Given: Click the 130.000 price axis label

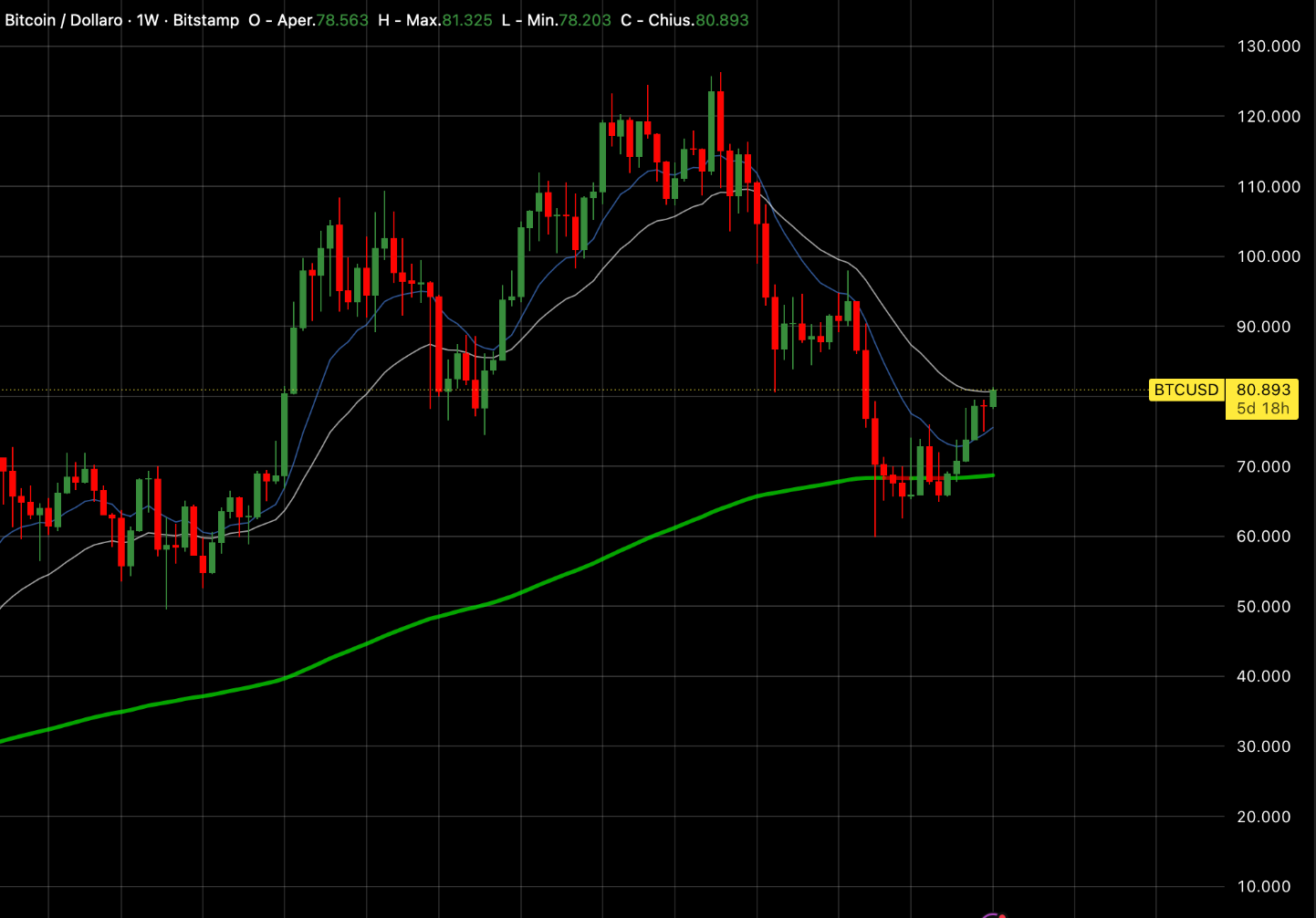Looking at the screenshot, I should (1269, 47).
